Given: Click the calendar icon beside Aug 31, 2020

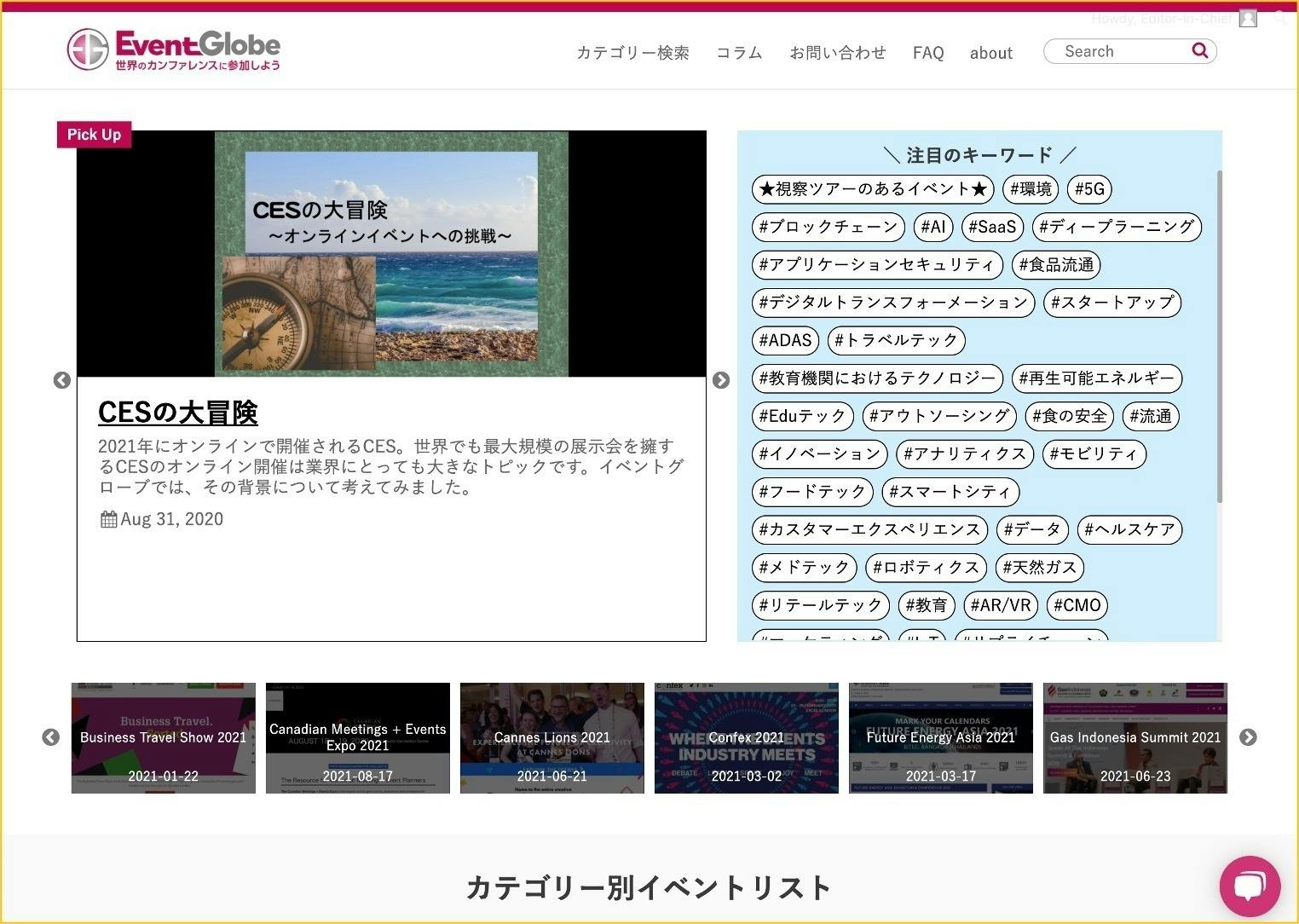Looking at the screenshot, I should [108, 519].
